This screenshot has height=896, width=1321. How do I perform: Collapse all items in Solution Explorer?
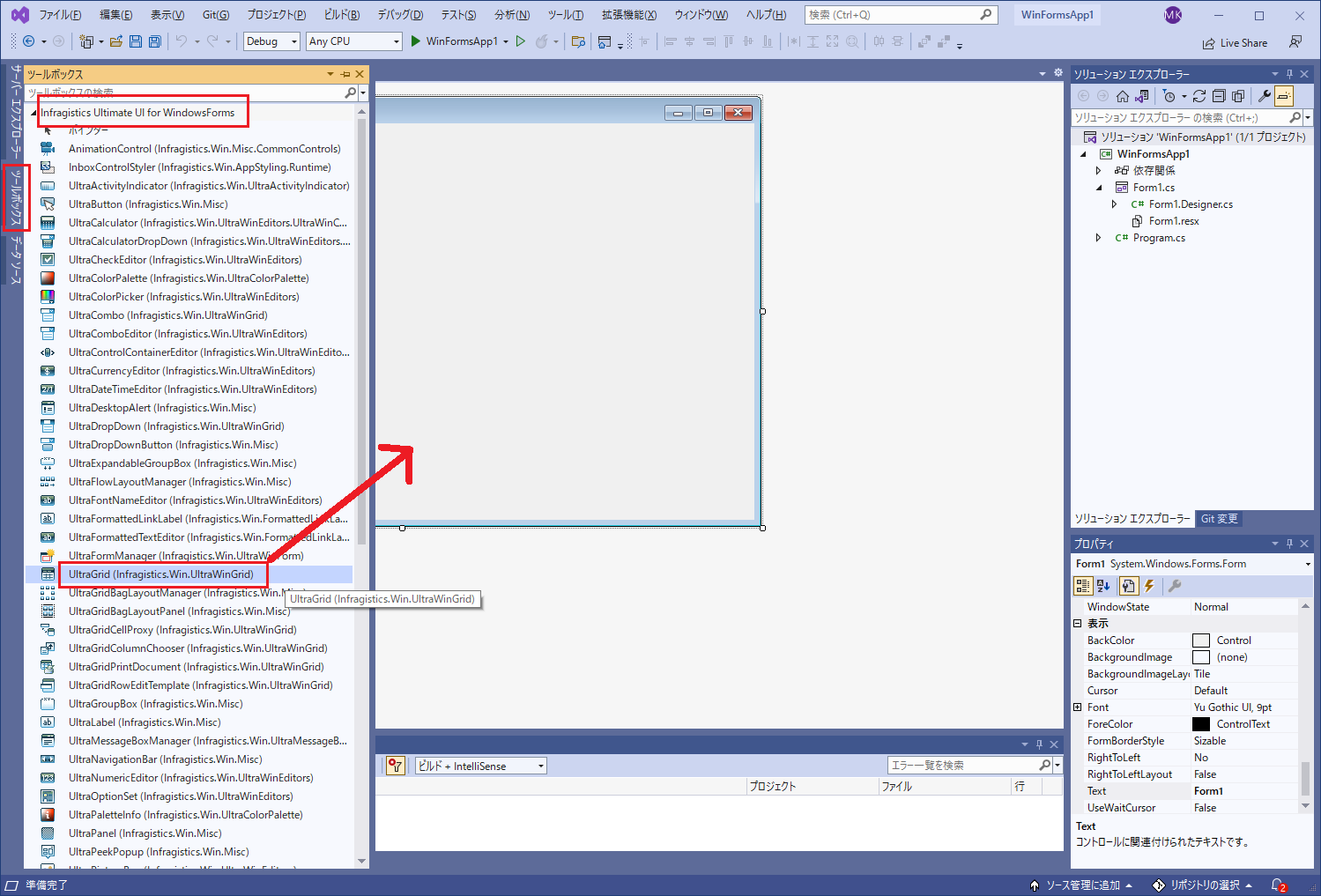(x=1219, y=96)
